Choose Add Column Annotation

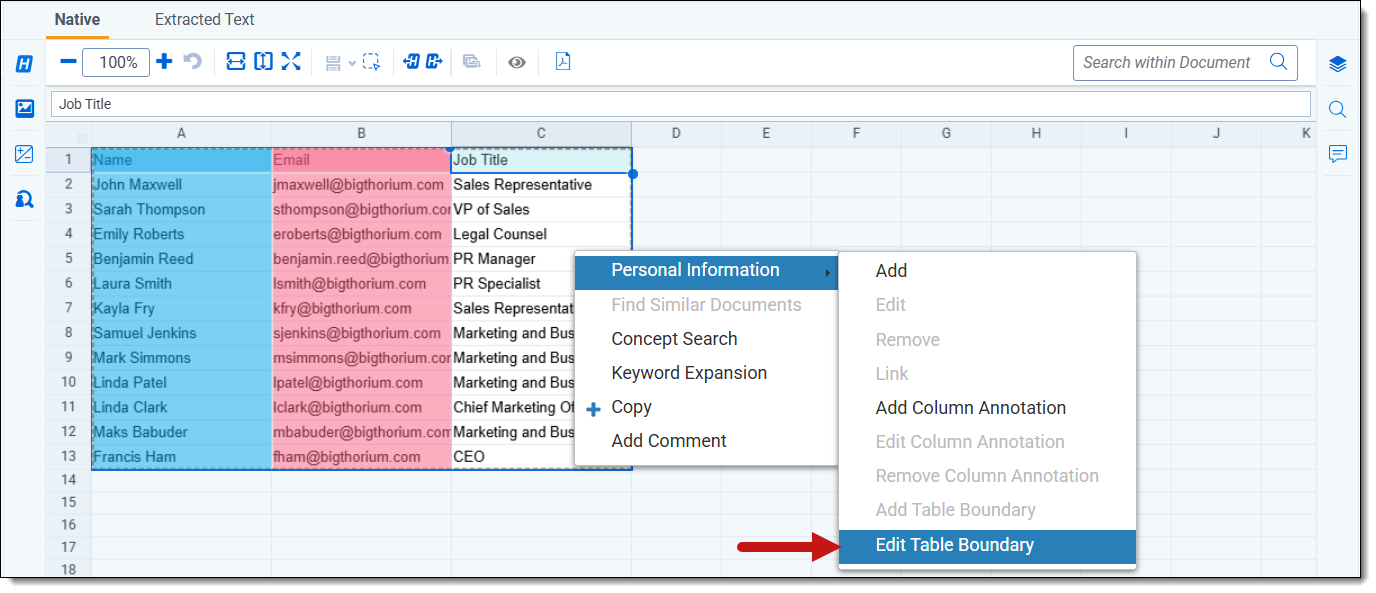point(970,408)
